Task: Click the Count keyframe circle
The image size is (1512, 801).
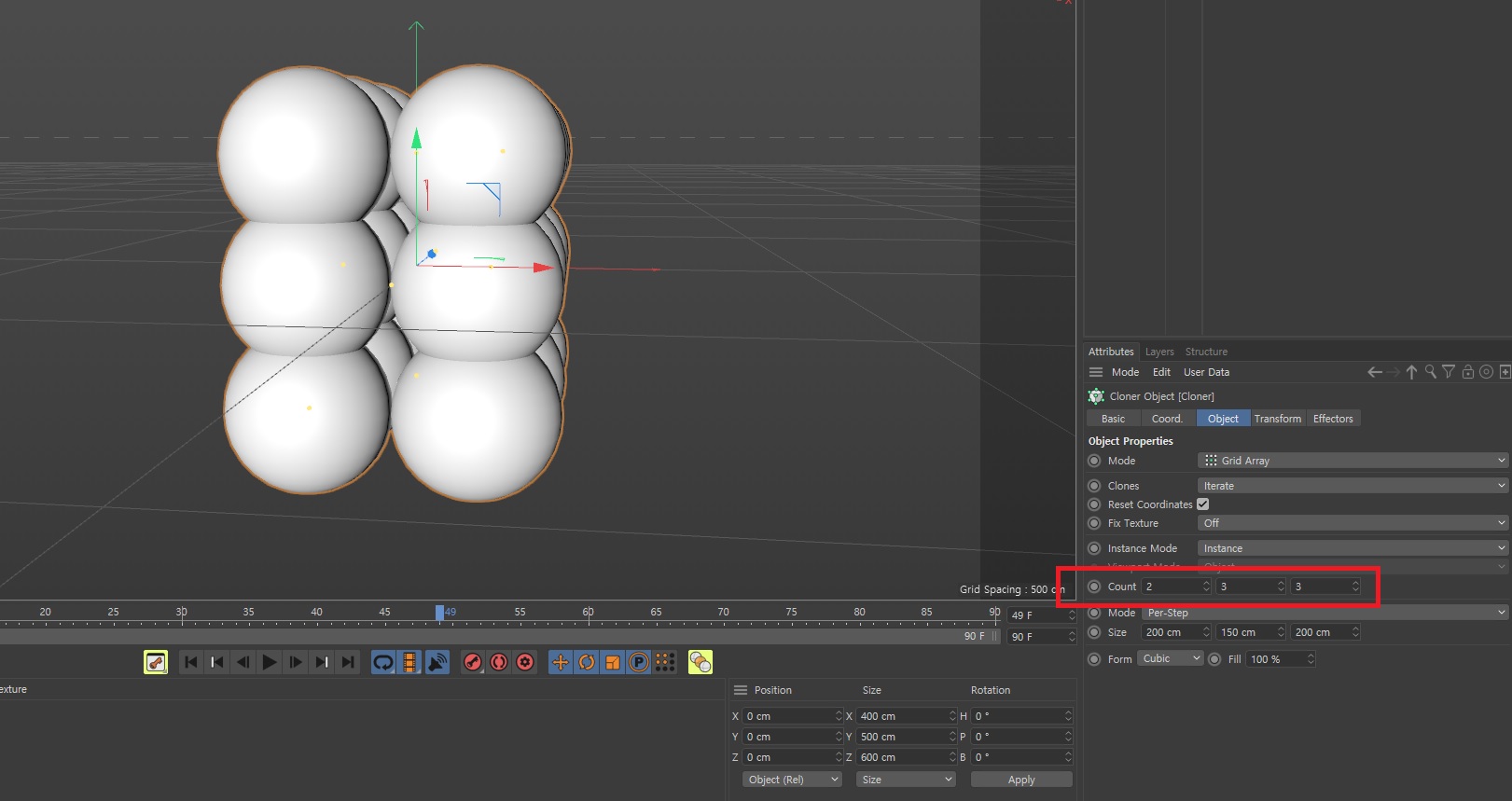Action: pyautogui.click(x=1095, y=587)
